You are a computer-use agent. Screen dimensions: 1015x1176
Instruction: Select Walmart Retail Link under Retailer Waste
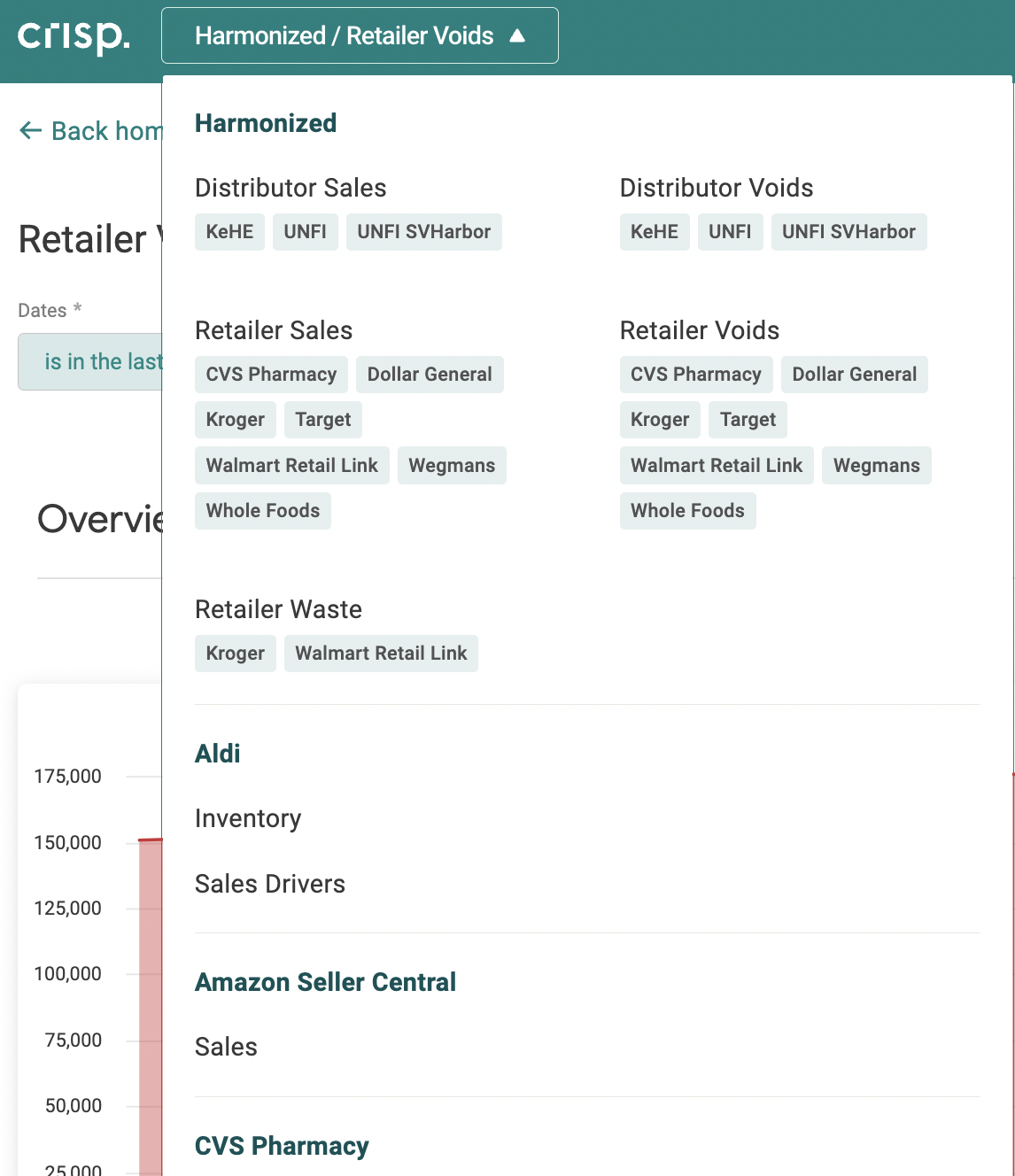pyautogui.click(x=381, y=654)
